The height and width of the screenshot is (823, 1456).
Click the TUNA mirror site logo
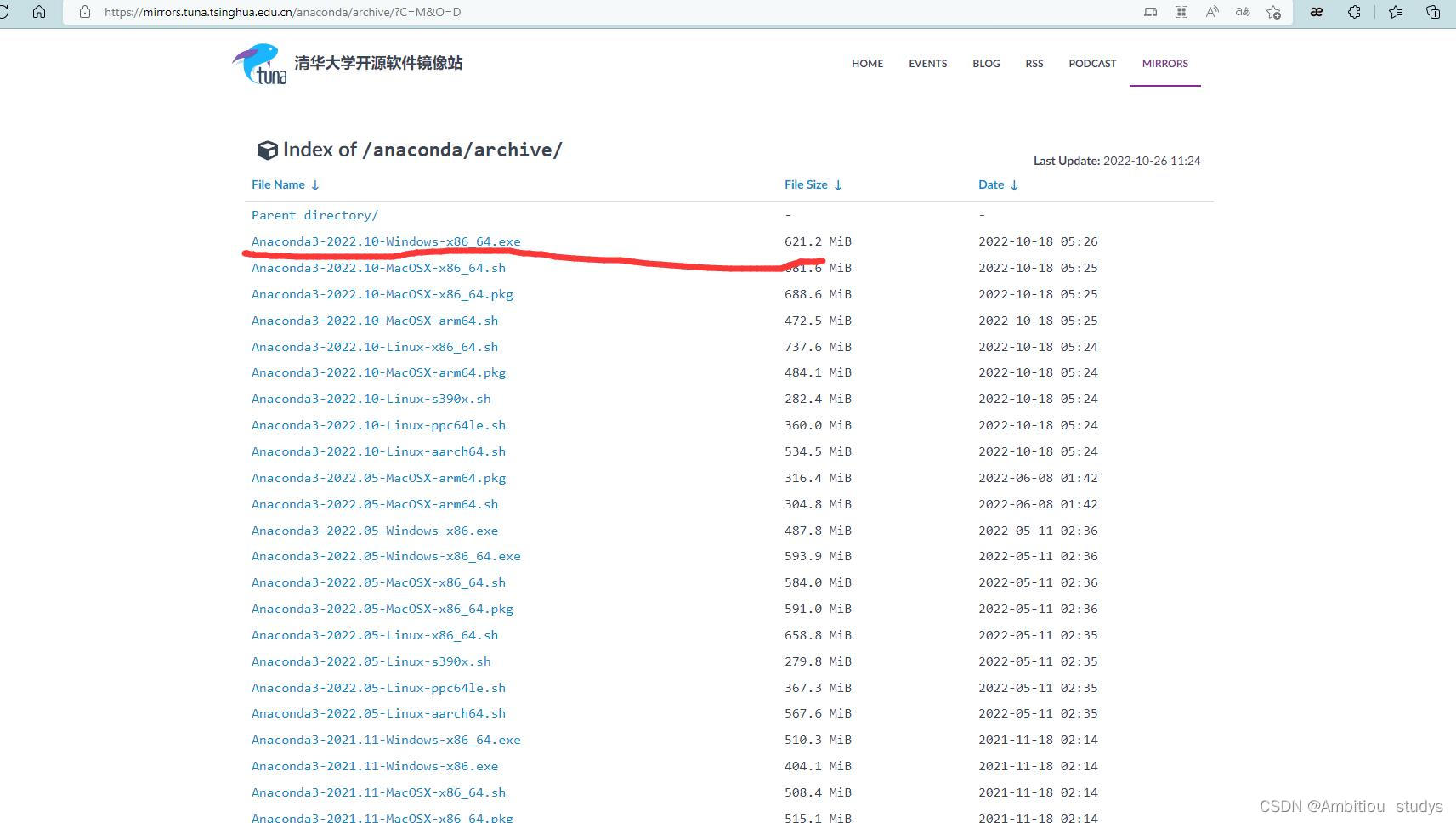(x=259, y=64)
